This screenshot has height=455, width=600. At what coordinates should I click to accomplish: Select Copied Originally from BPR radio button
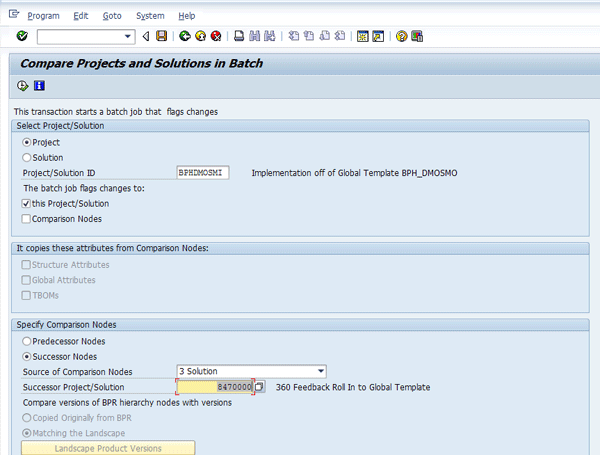click(x=26, y=418)
